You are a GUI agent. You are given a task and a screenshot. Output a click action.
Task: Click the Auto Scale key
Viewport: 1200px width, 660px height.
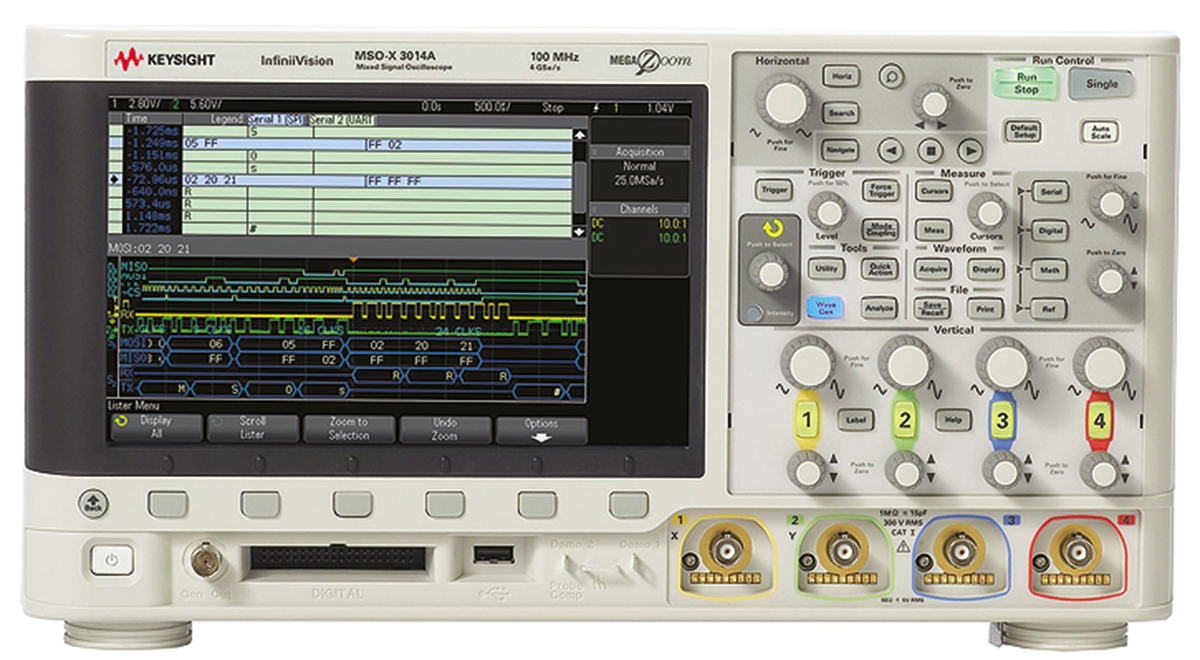tap(1098, 132)
